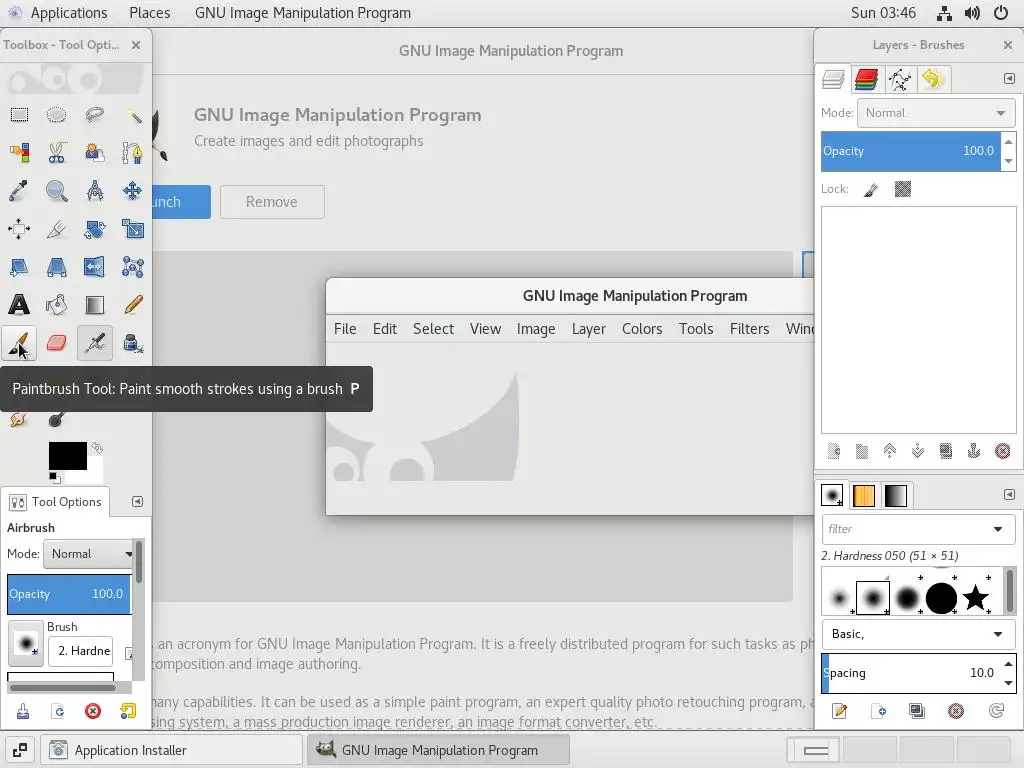Select the Paths tool
This screenshot has height=768, width=1024.
(133, 153)
